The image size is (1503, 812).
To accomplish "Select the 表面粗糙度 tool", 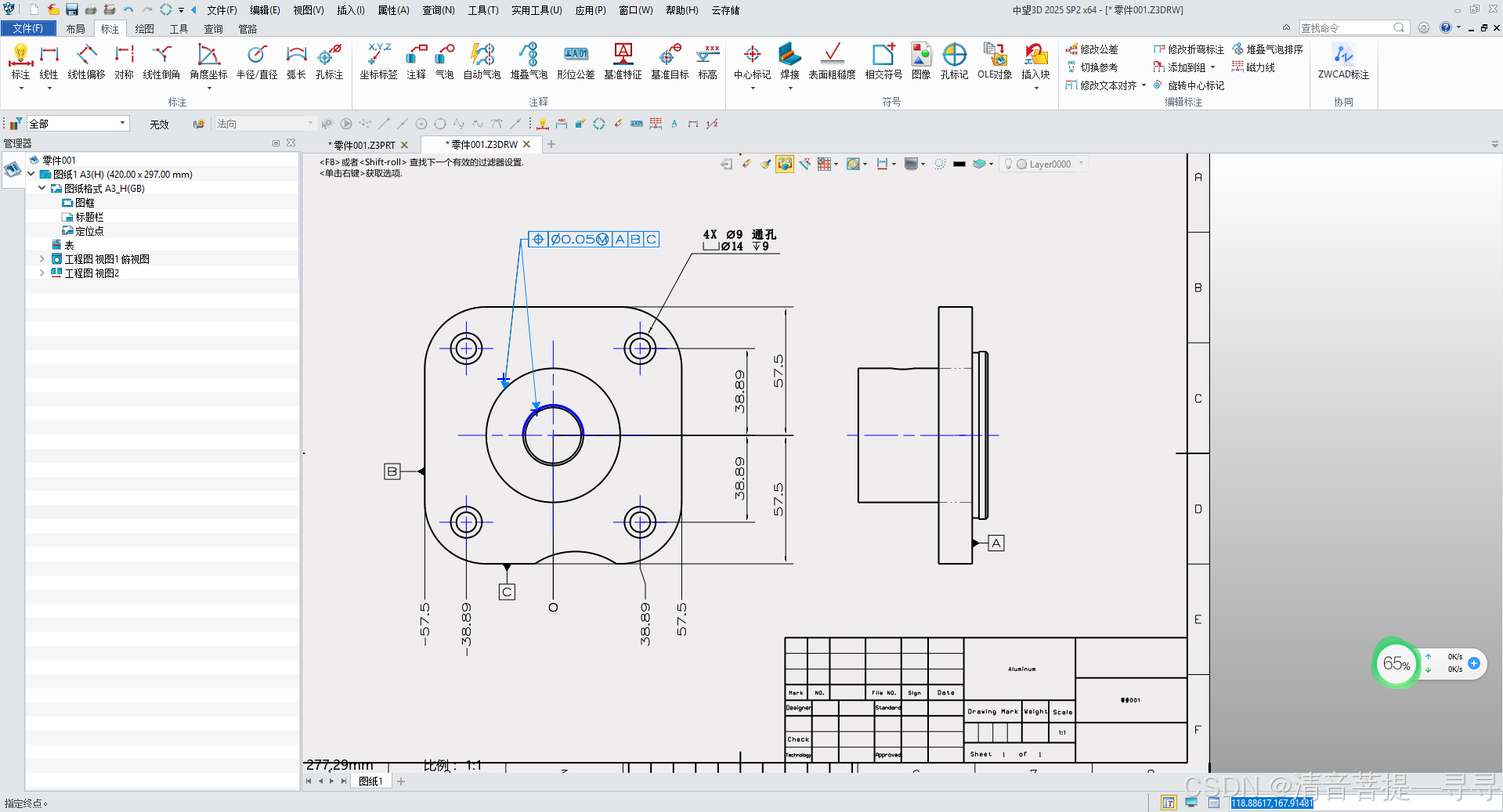I will point(832,61).
